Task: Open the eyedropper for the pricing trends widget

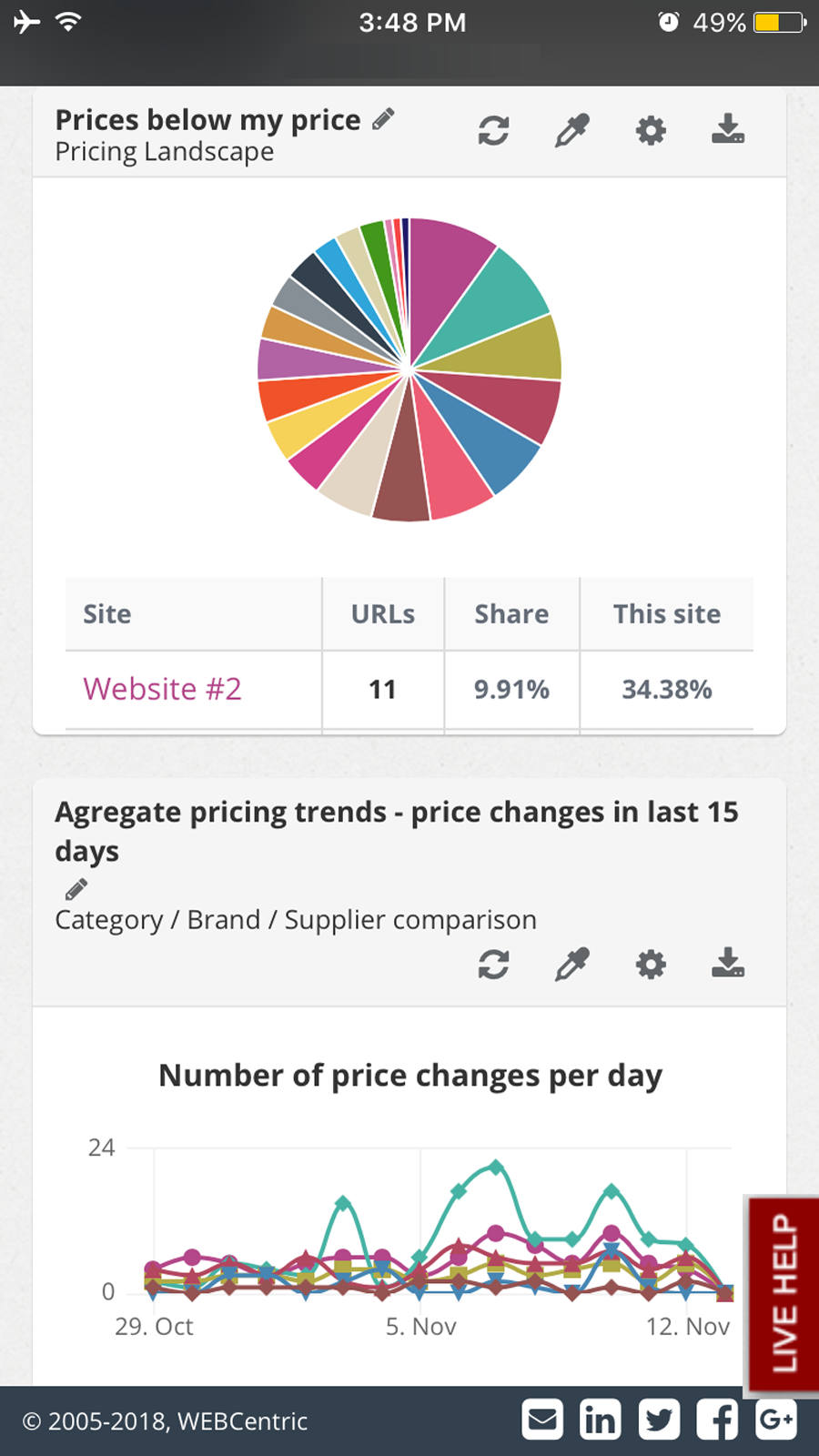Action: coord(572,965)
